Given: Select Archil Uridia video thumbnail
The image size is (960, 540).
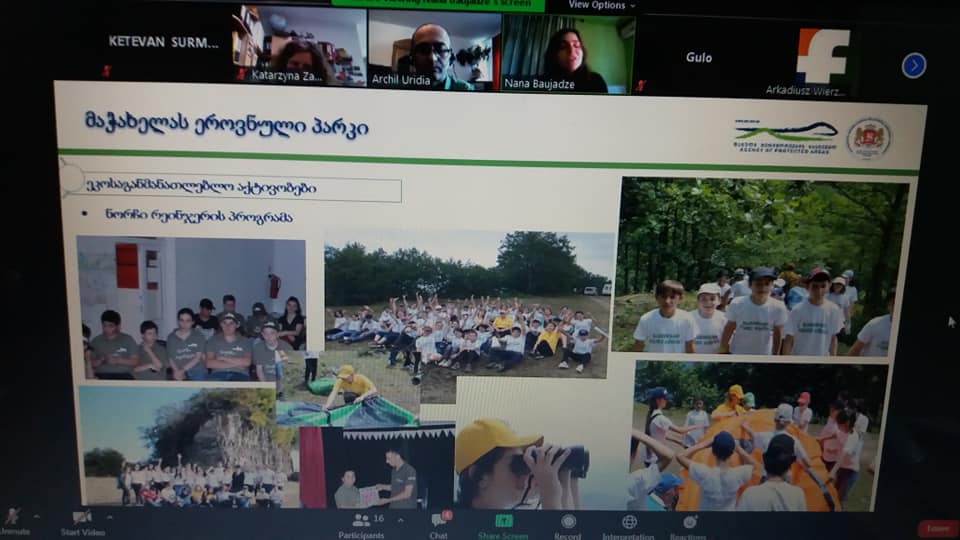Looking at the screenshot, I should pos(434,51).
